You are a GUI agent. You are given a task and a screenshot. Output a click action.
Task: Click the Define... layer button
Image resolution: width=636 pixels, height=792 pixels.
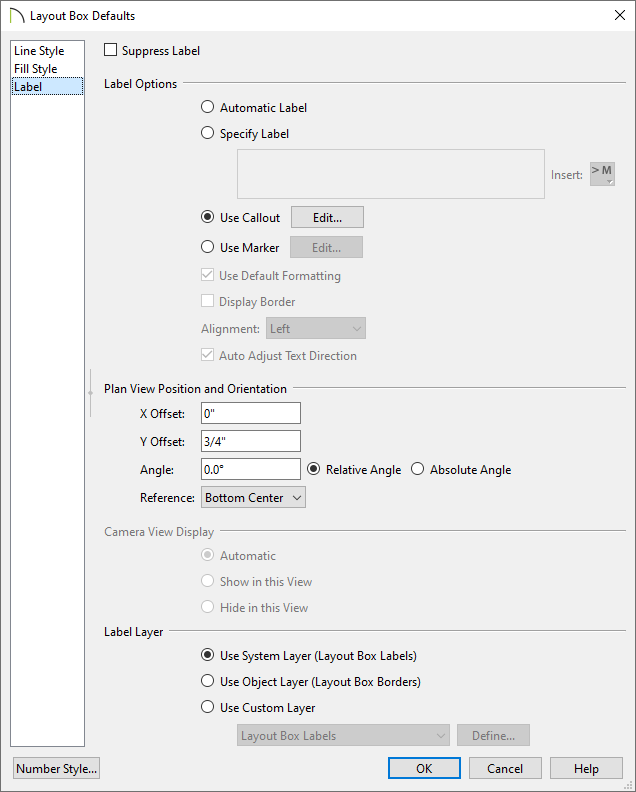[x=494, y=735]
